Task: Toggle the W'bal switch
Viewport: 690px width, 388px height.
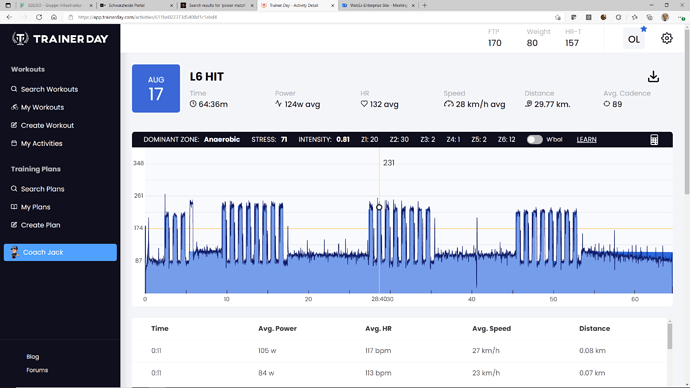Action: (535, 139)
